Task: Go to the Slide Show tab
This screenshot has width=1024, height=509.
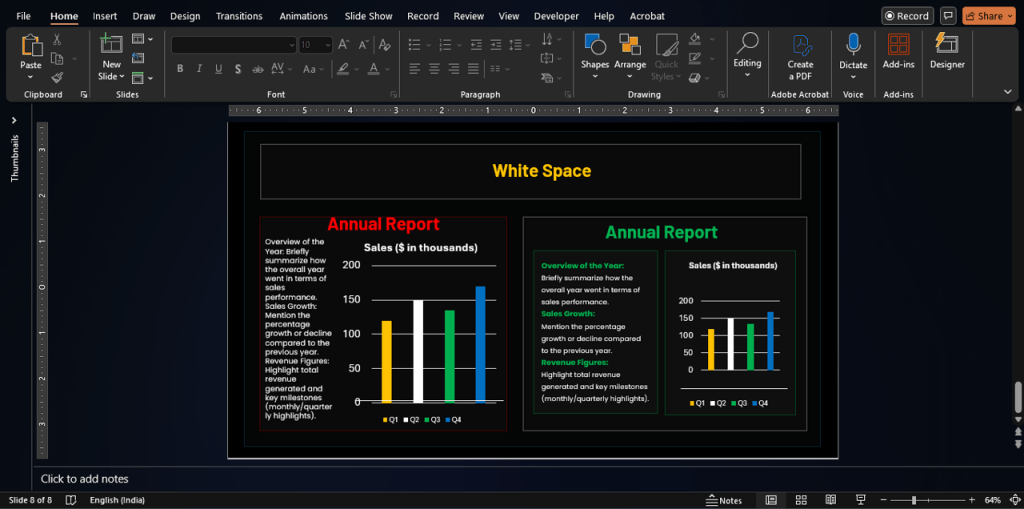Action: [368, 16]
